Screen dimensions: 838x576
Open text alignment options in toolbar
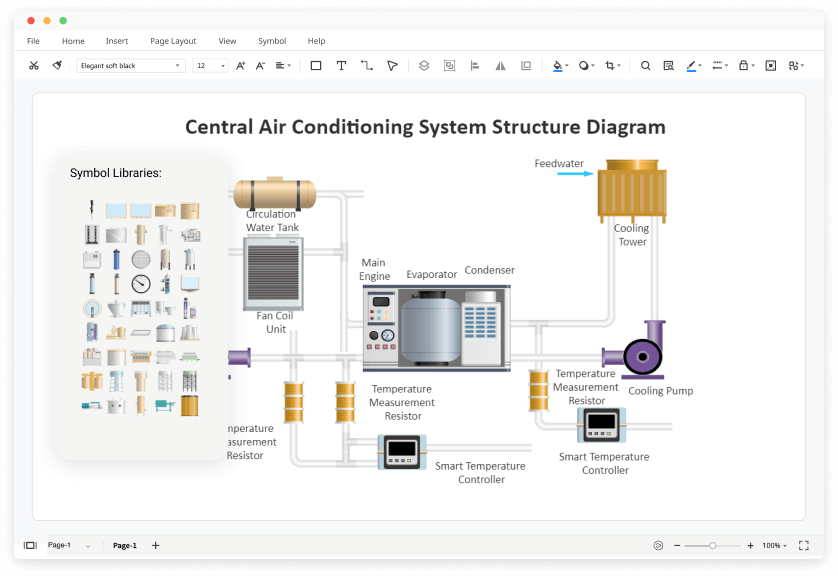283,66
